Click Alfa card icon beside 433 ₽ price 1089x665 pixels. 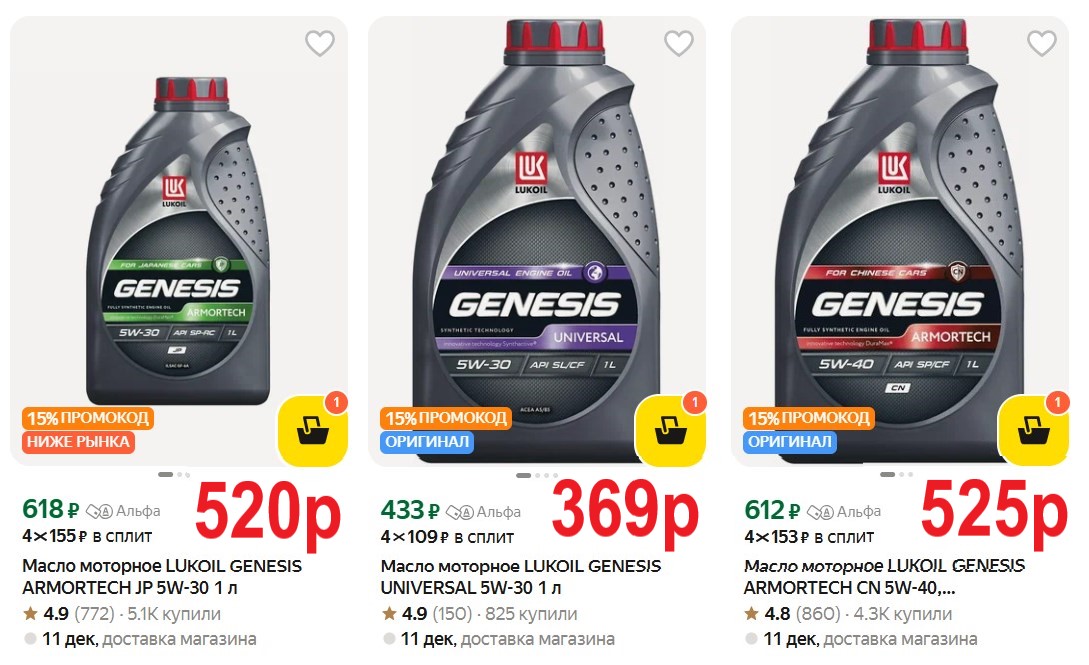(459, 512)
